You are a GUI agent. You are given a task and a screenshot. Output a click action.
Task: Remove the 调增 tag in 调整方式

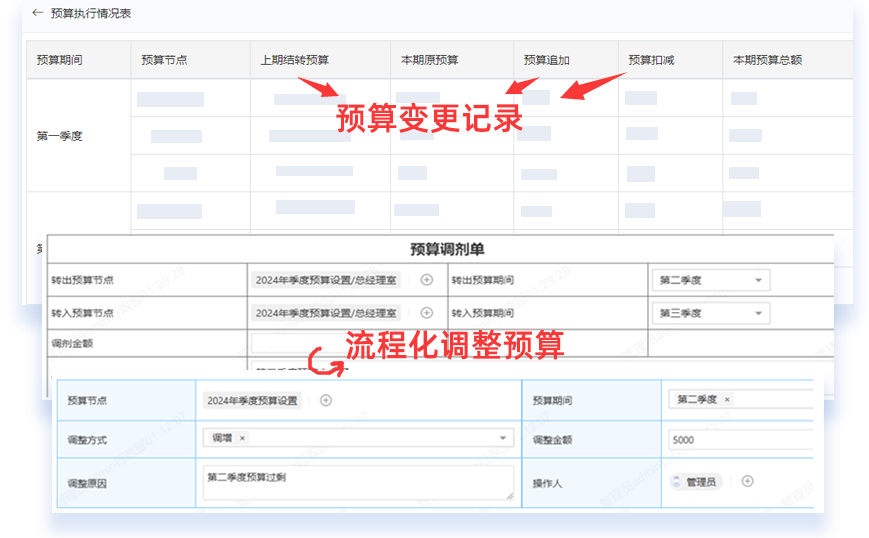tap(242, 438)
